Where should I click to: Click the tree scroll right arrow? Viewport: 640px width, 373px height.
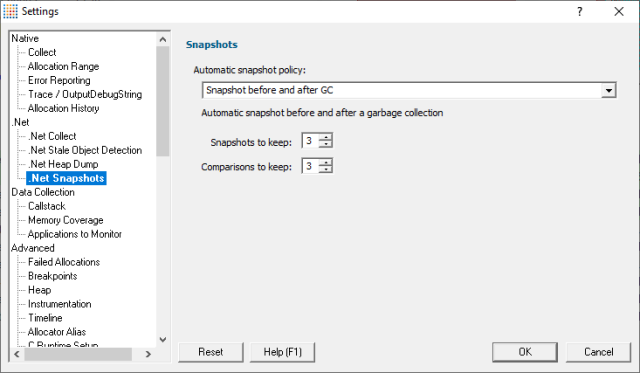(148, 354)
